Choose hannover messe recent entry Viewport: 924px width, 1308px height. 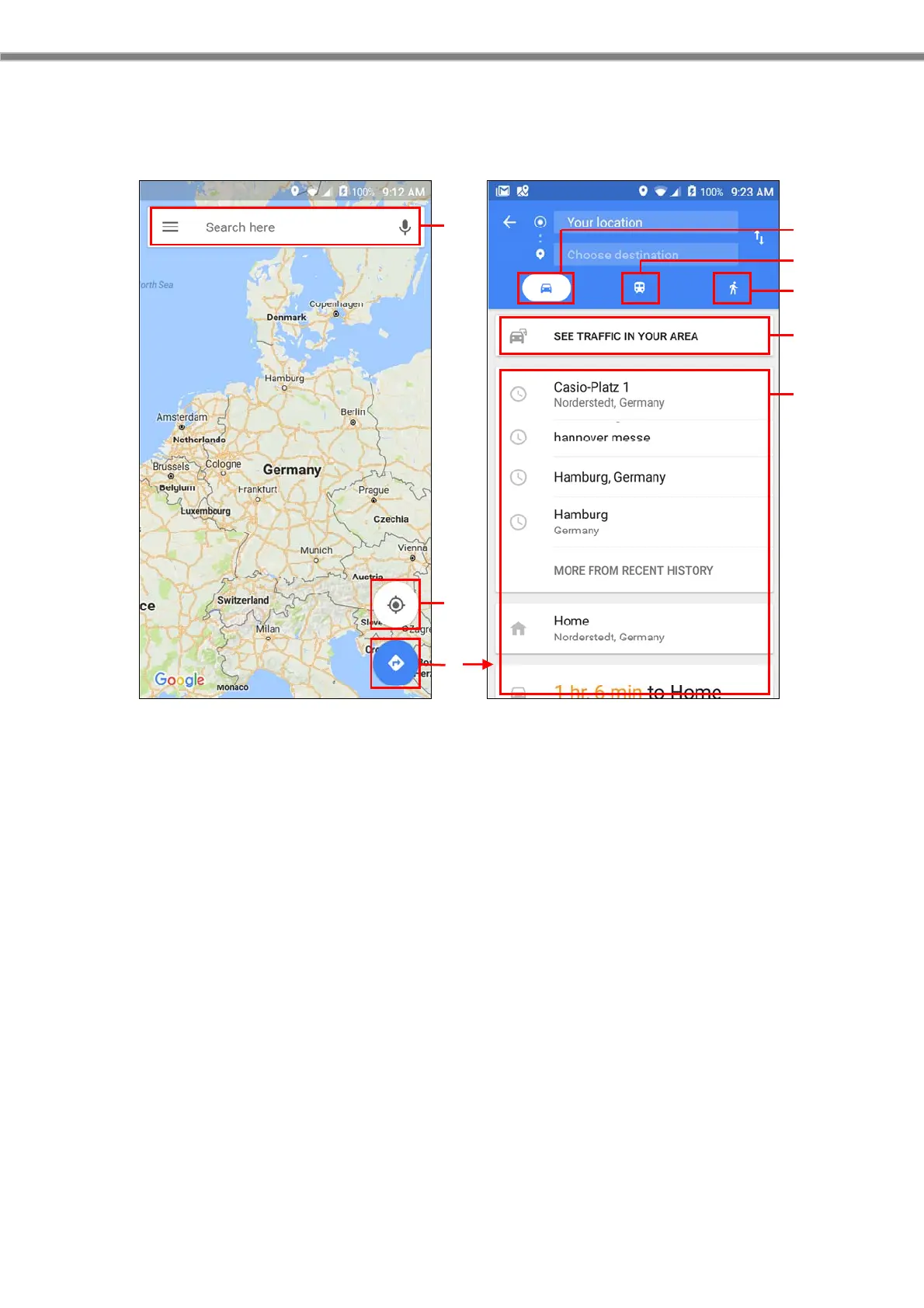pyautogui.click(x=634, y=437)
